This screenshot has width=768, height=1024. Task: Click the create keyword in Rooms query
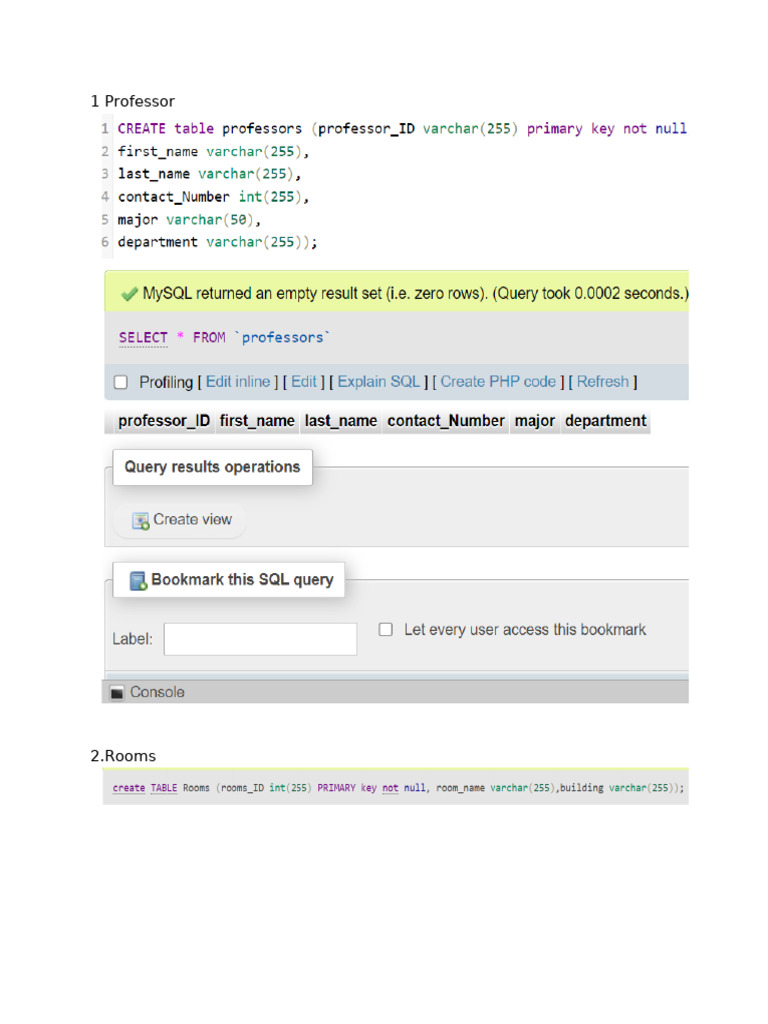129,788
